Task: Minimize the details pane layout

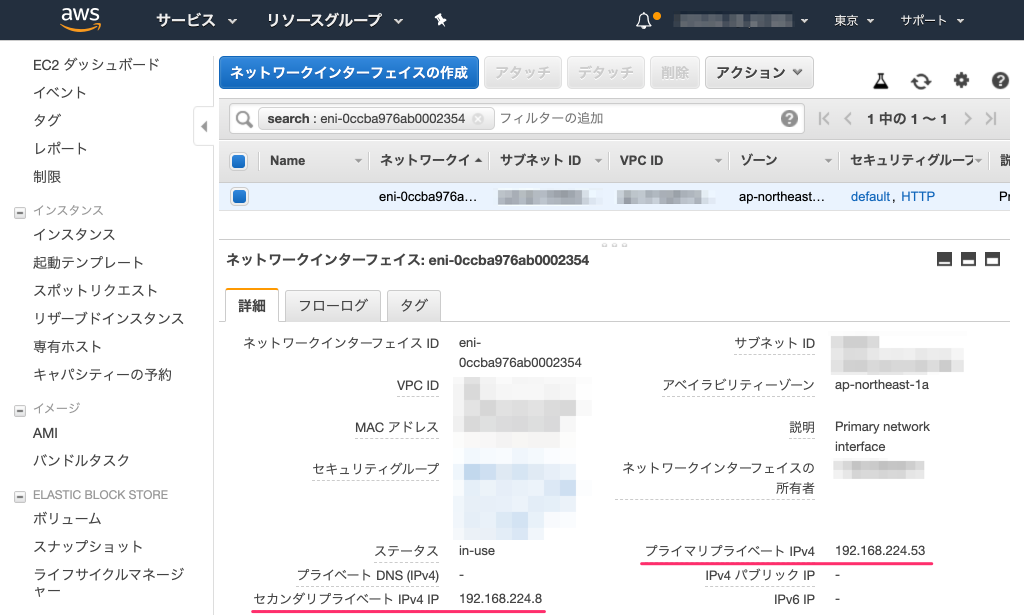Action: tap(944, 259)
